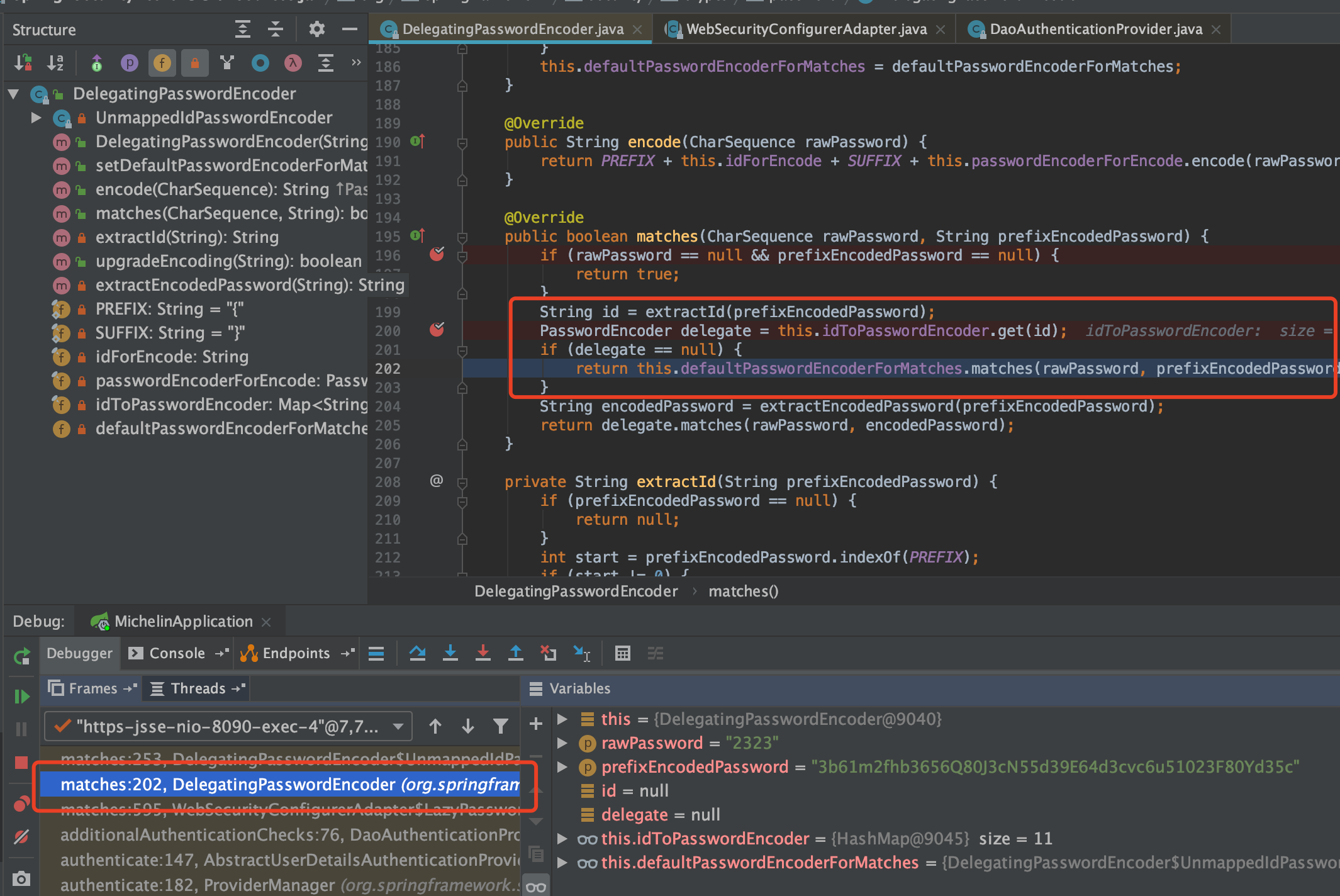1340x896 pixels.
Task: Click the Force Step Into icon
Action: point(483,653)
